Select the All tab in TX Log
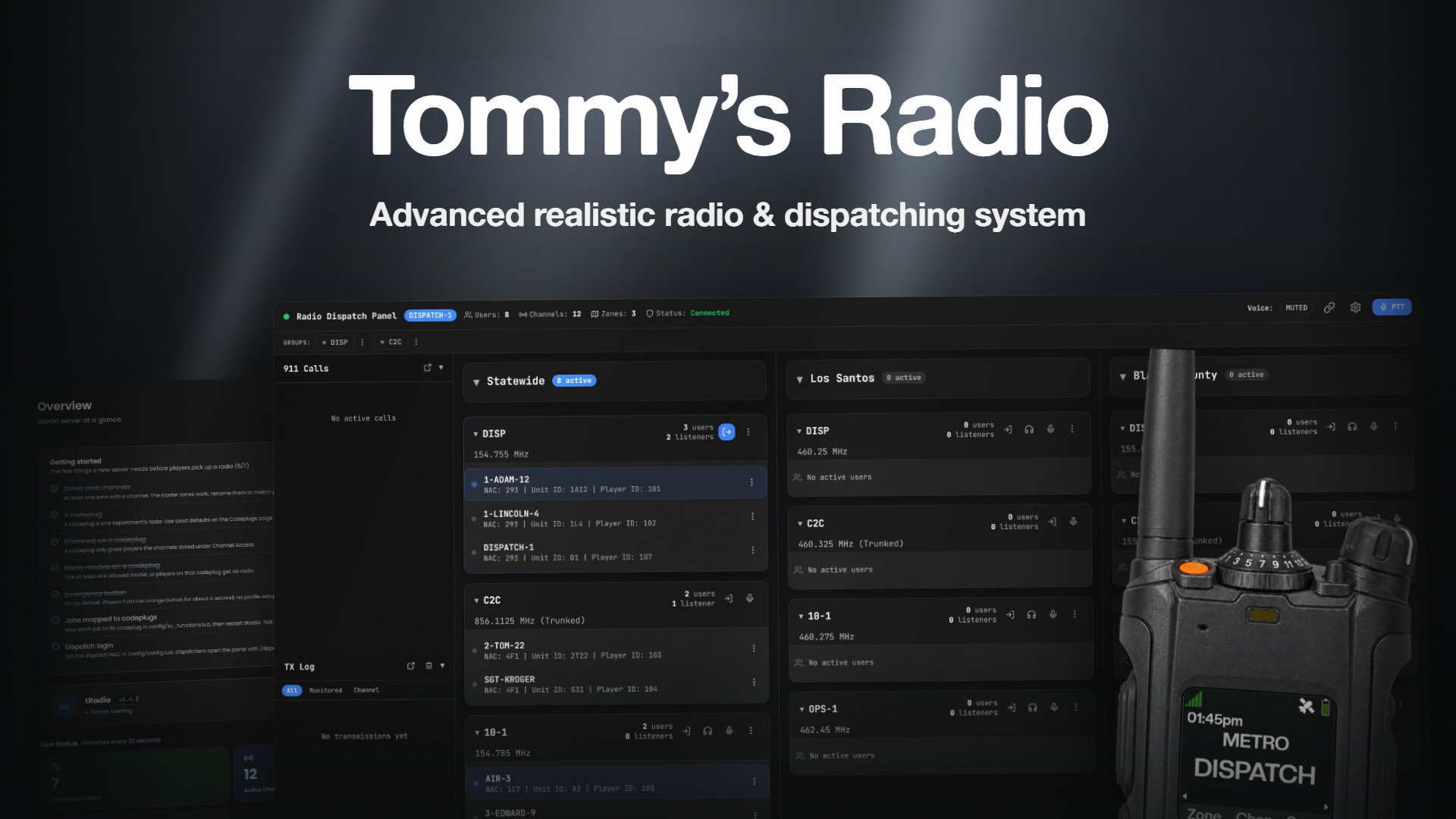 (x=292, y=690)
